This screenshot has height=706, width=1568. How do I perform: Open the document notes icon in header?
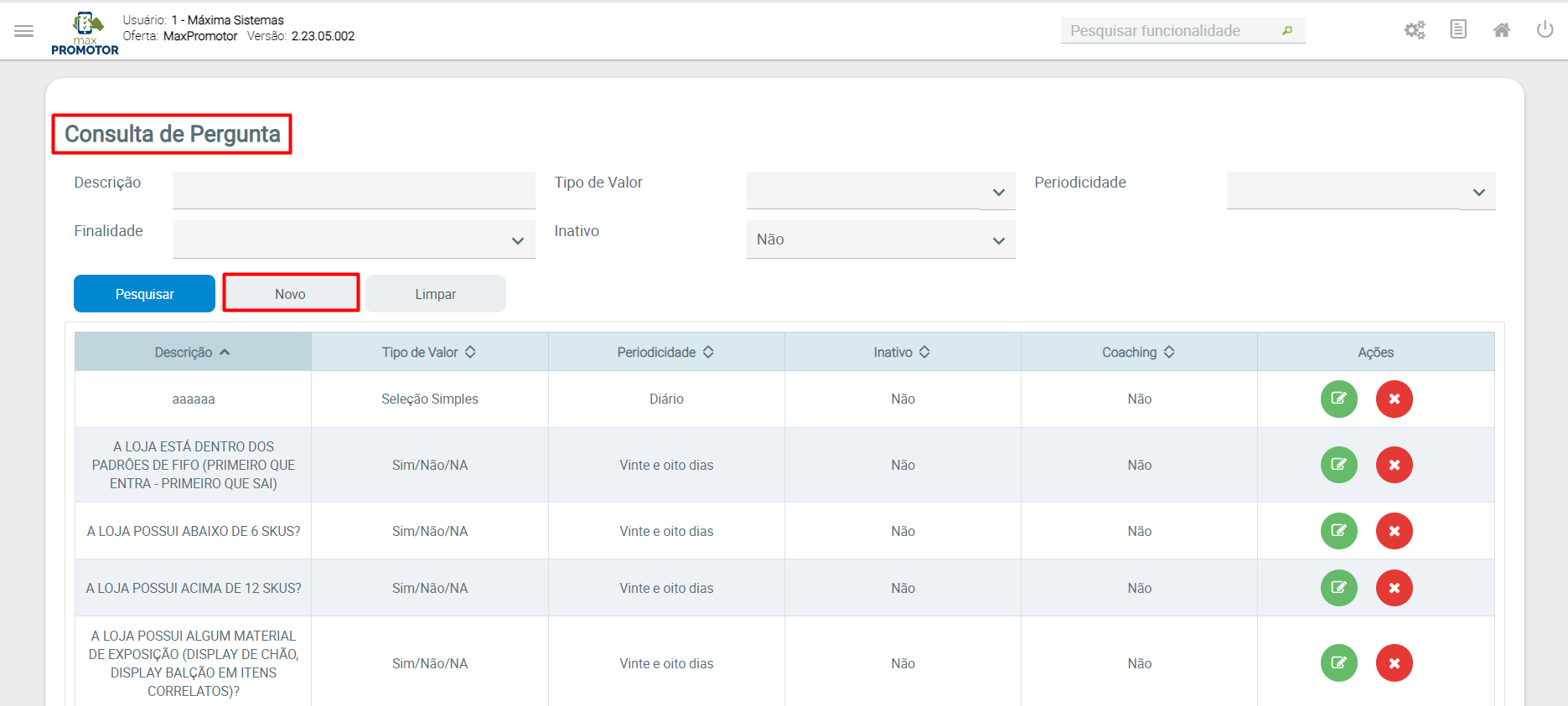coord(1458,30)
